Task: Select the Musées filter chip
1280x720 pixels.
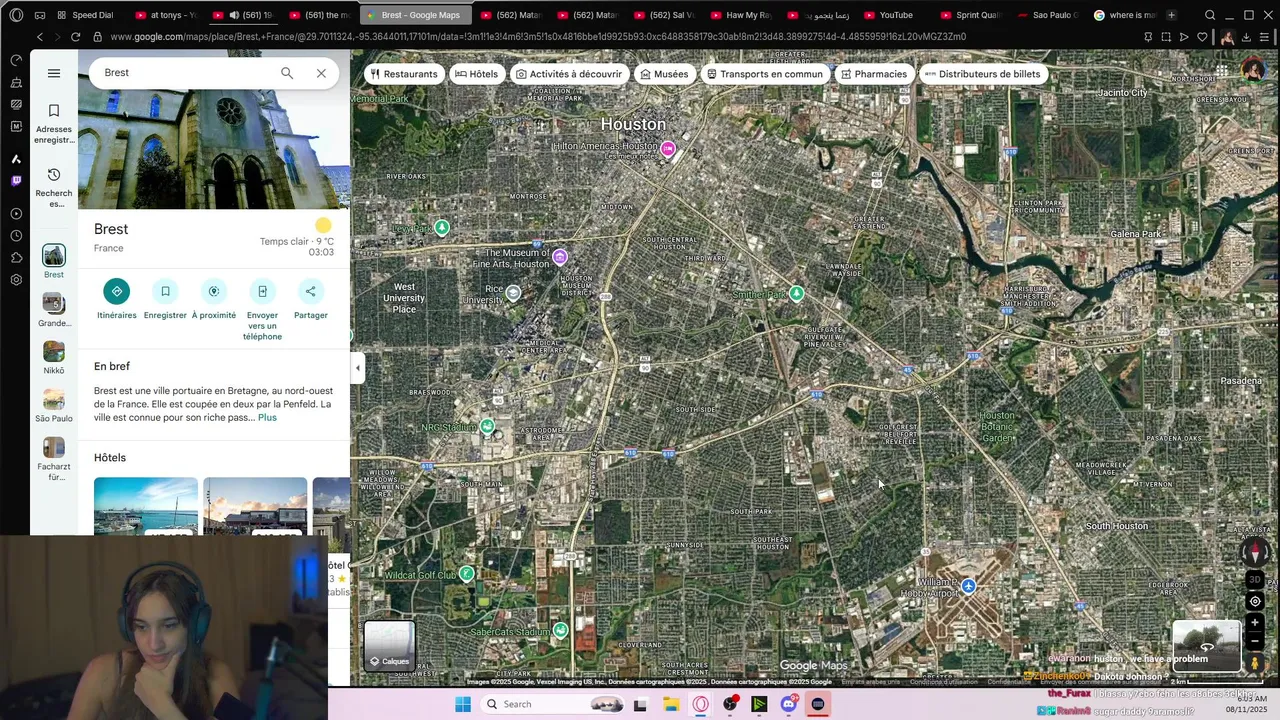Action: click(664, 74)
